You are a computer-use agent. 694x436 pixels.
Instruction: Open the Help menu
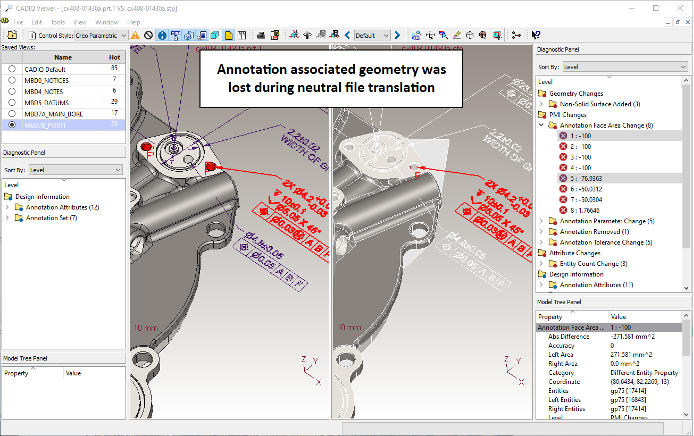(x=134, y=22)
